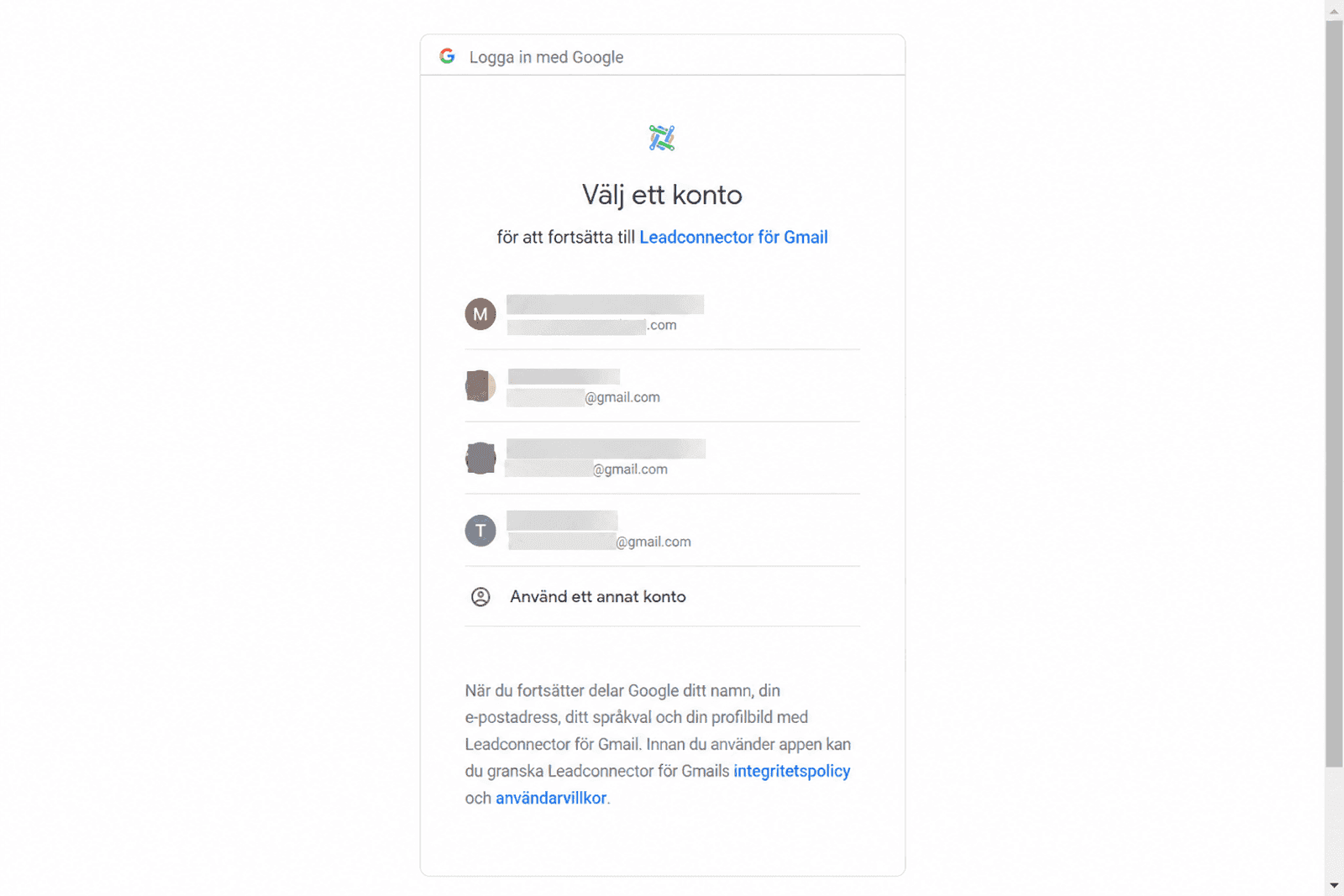This screenshot has width=1344, height=896.
Task: Click the 'Välj ett konto' heading
Action: pos(662,195)
